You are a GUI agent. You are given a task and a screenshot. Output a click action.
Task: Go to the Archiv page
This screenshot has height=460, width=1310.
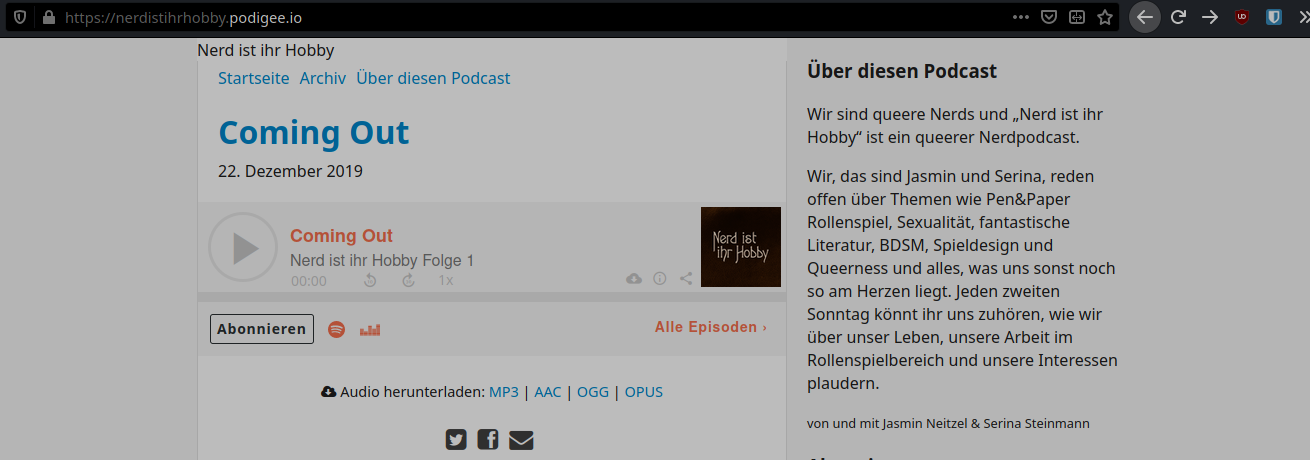[323, 78]
